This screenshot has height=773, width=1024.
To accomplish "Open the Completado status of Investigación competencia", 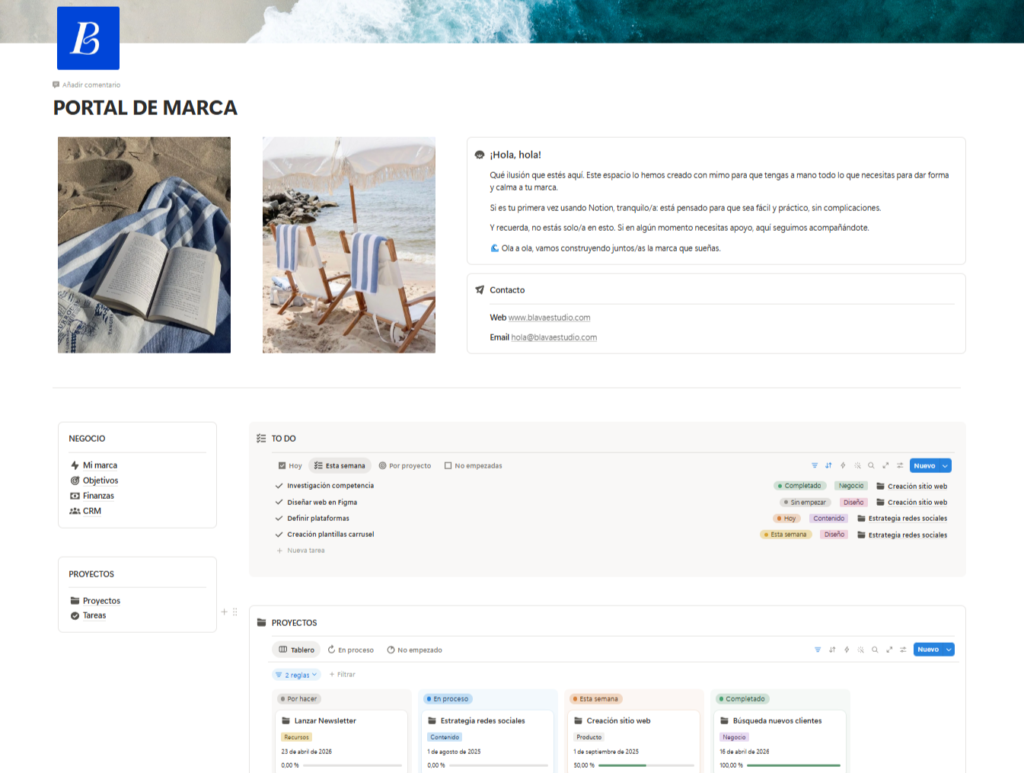I will tap(800, 486).
